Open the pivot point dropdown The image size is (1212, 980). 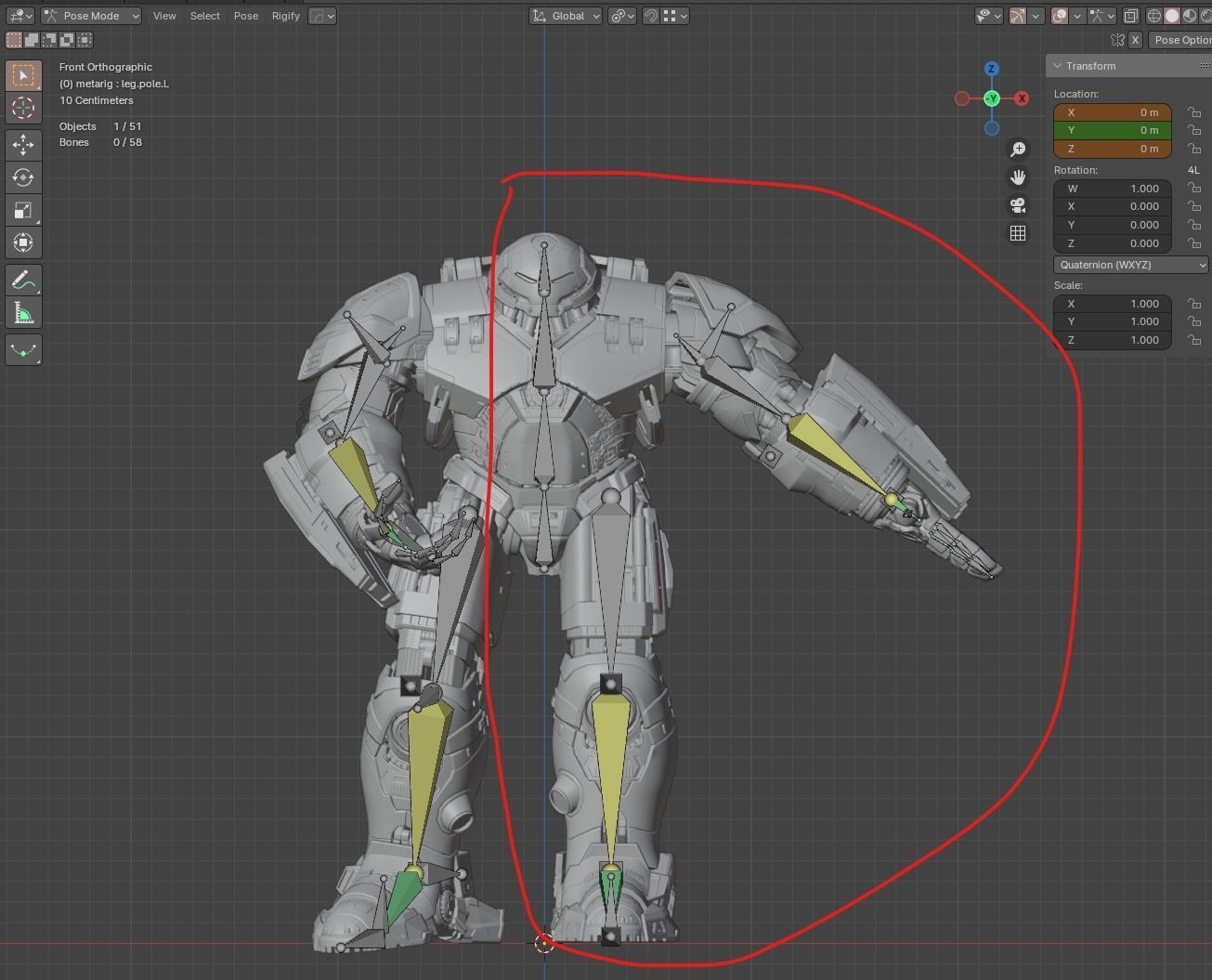622,16
